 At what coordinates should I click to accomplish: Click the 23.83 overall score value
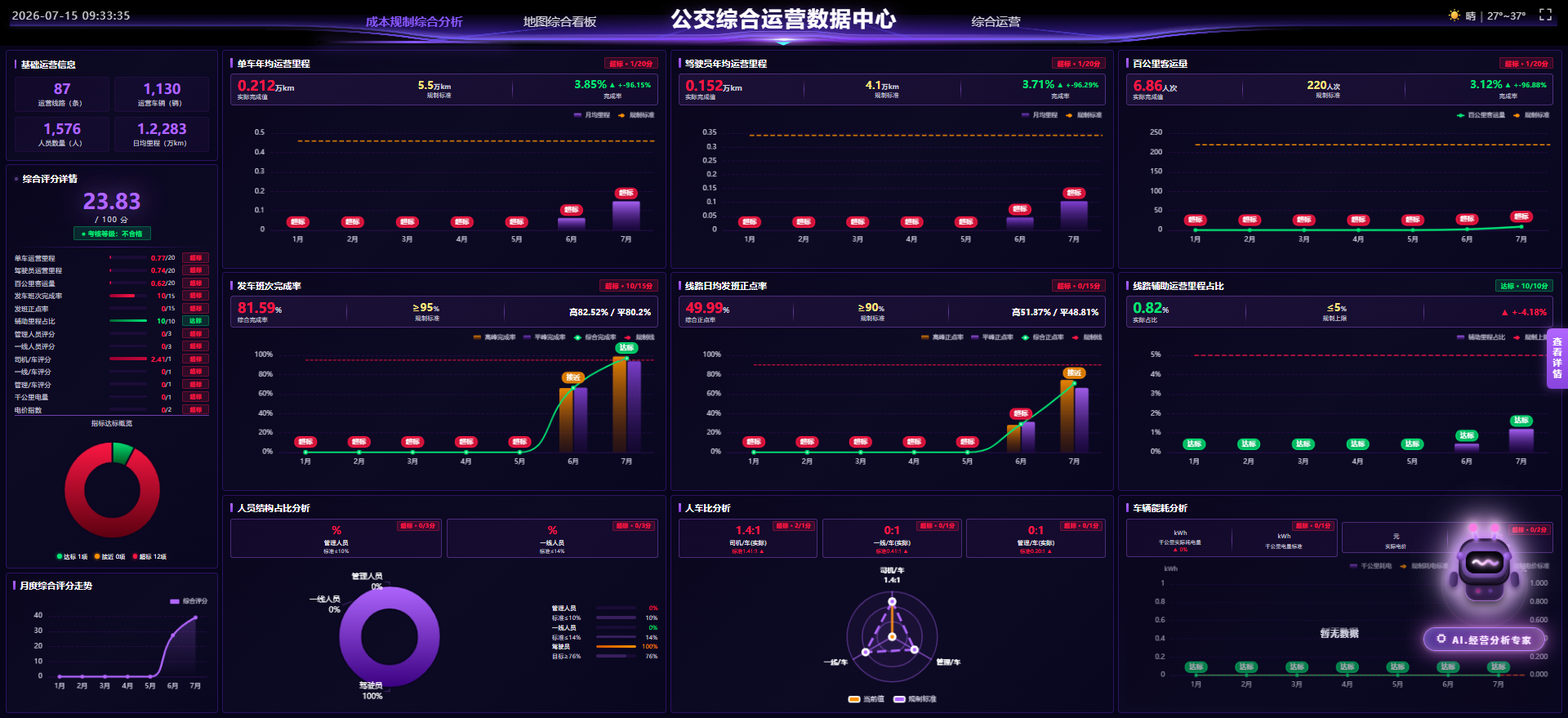(x=112, y=201)
